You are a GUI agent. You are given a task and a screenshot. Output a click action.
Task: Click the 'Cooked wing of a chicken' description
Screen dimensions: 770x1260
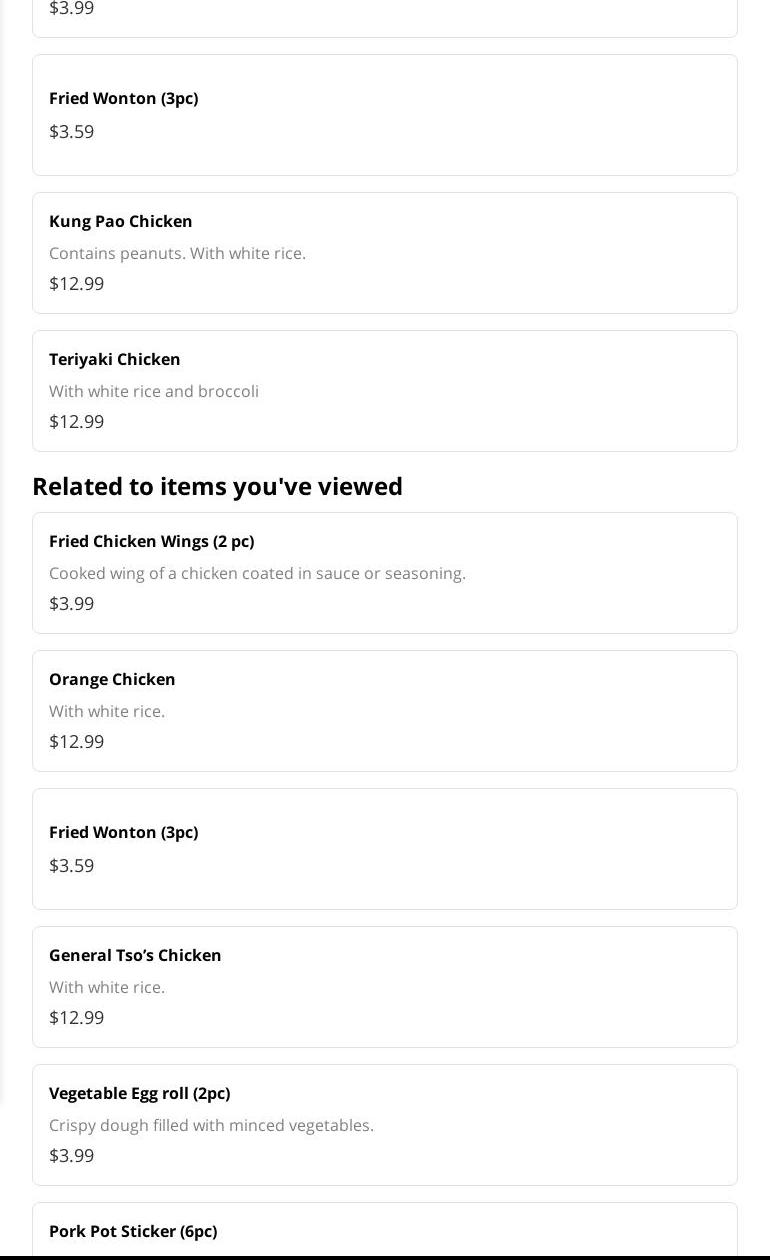tap(257, 573)
